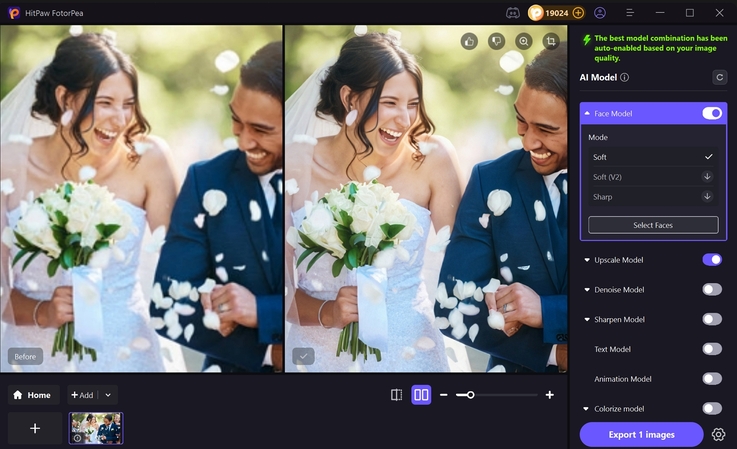Viewport: 737px width, 449px height.
Task: Open the Add dropdown arrow
Action: [108, 395]
